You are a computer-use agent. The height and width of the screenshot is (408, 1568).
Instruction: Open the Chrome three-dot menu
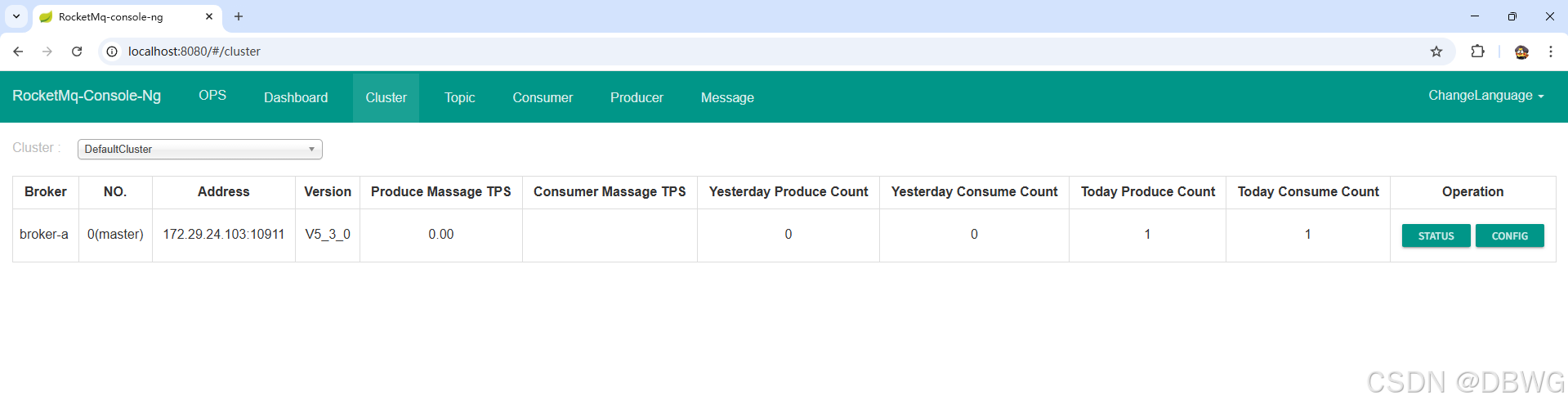click(x=1551, y=52)
